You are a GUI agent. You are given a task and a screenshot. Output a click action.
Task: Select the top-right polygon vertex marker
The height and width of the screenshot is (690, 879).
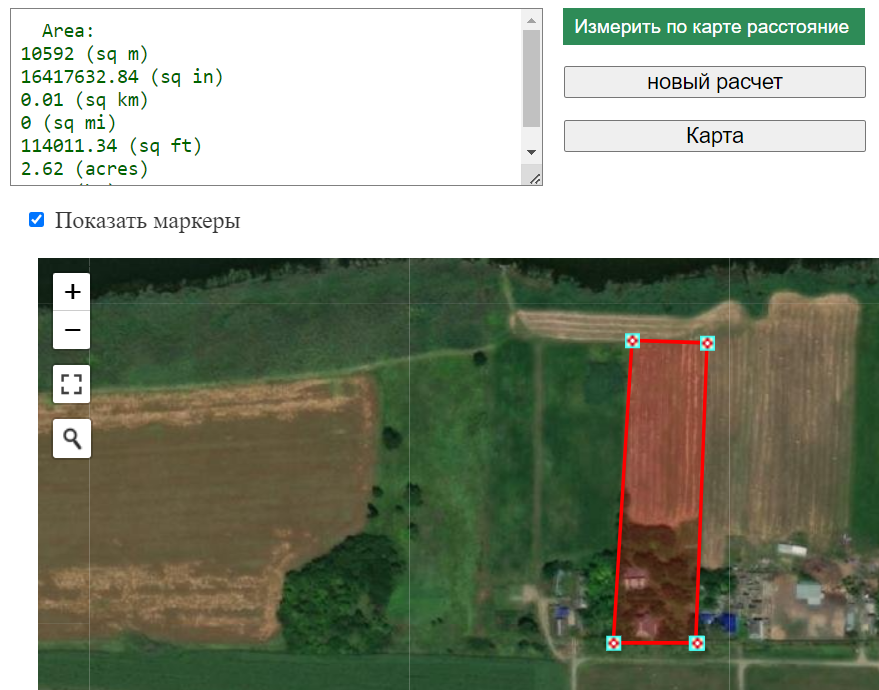pyautogui.click(x=707, y=343)
